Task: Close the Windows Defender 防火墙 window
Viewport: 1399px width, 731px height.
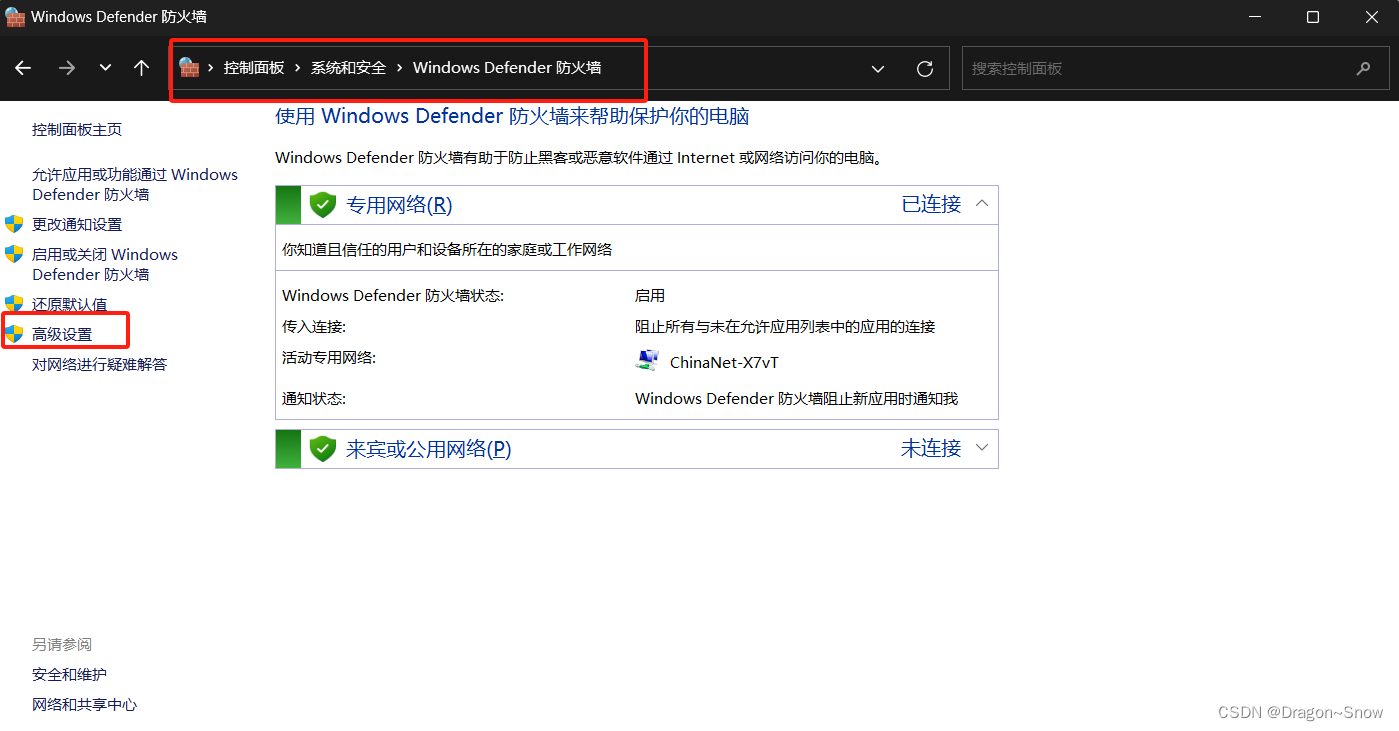Action: pyautogui.click(x=1371, y=17)
